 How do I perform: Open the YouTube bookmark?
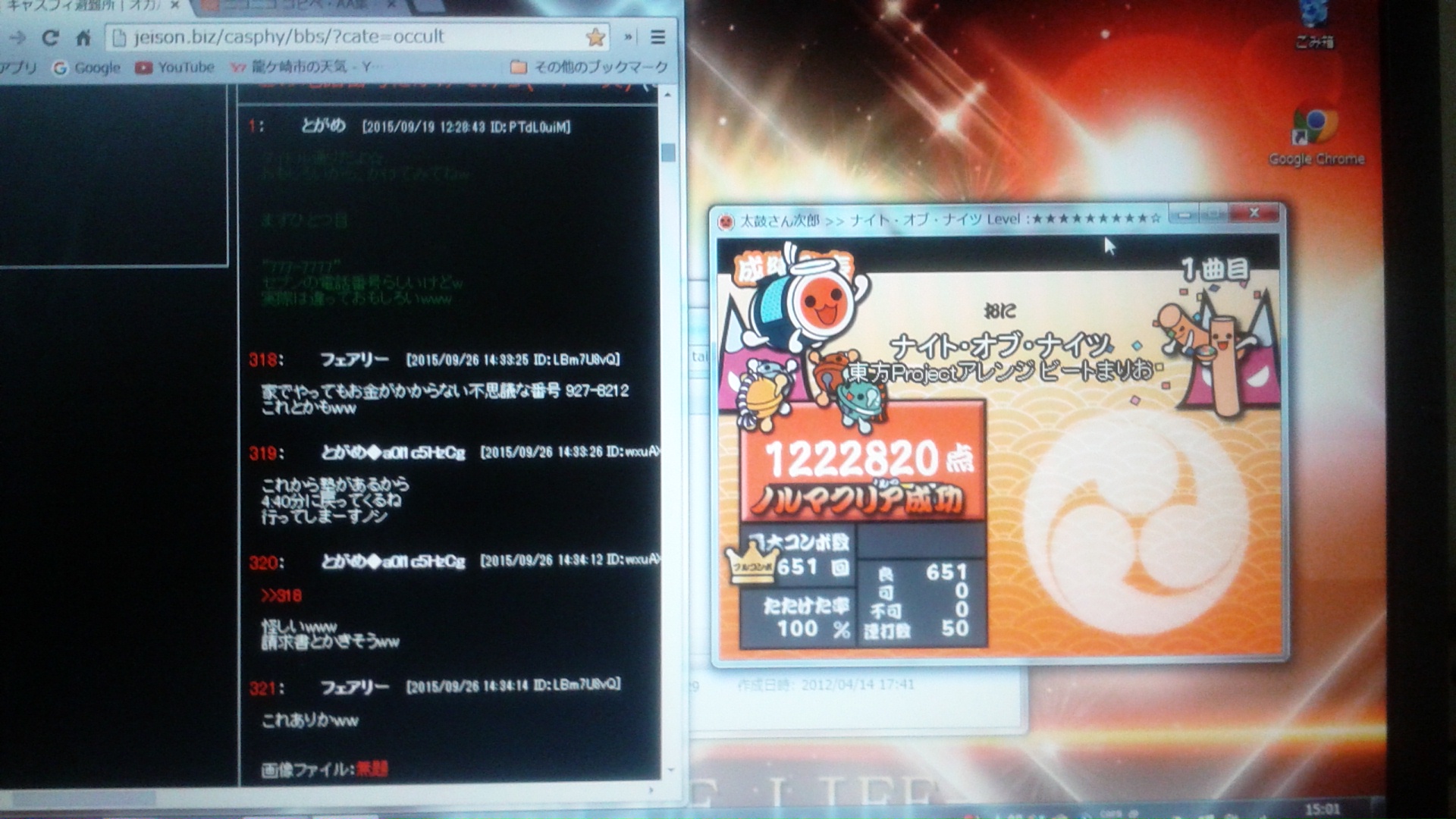coord(175,67)
